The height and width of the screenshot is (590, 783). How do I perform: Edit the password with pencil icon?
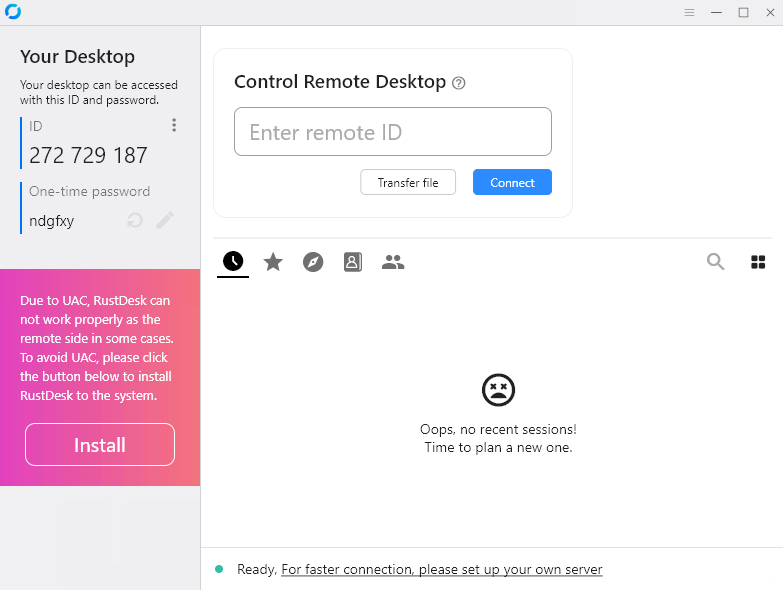pyautogui.click(x=165, y=220)
